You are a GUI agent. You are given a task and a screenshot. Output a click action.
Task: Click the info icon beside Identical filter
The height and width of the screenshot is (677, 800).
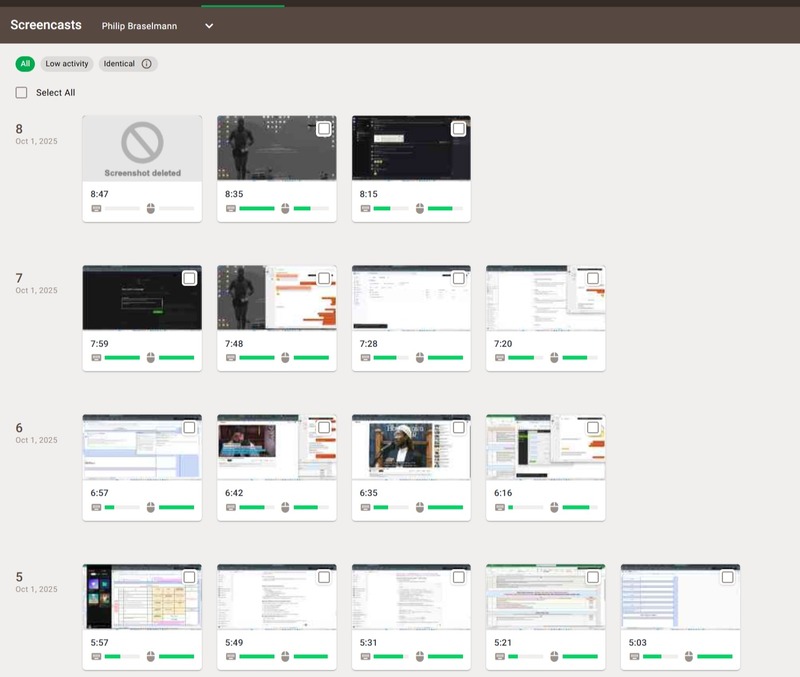coord(146,64)
